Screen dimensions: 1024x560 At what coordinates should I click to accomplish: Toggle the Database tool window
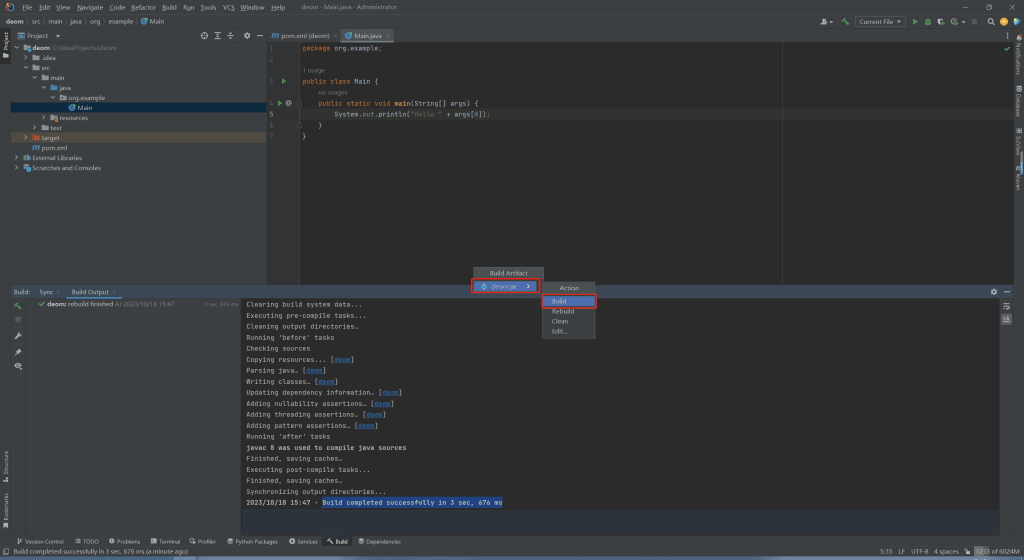click(1018, 105)
